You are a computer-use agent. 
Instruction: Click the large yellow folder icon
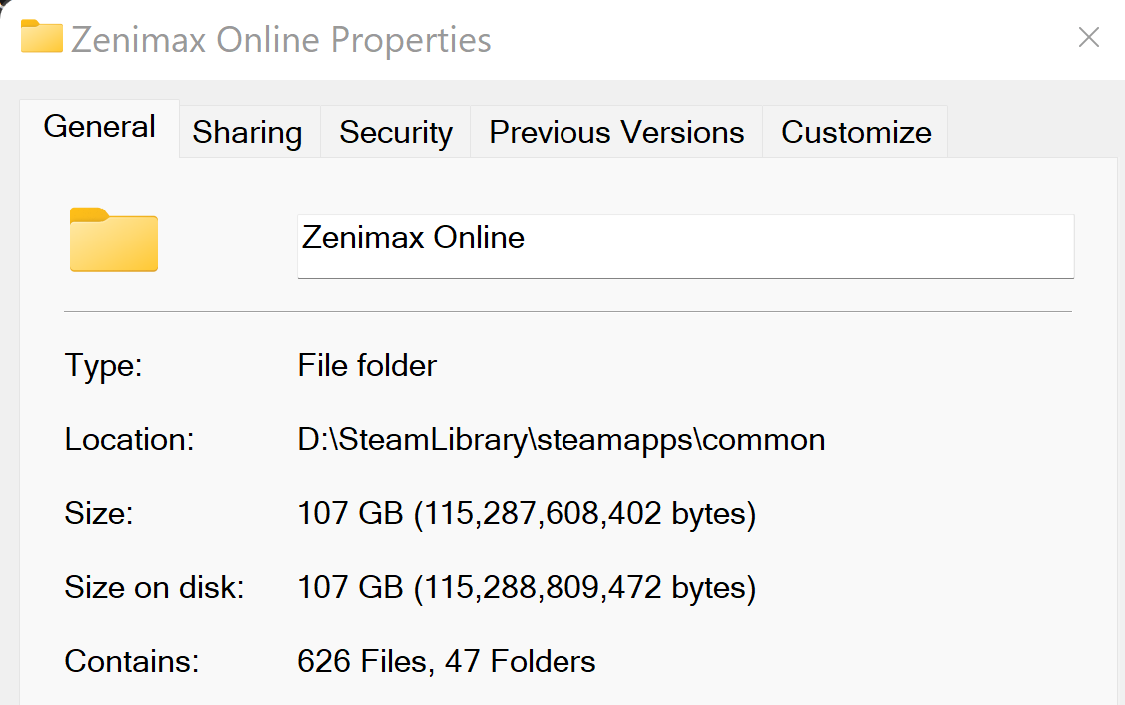click(x=113, y=240)
